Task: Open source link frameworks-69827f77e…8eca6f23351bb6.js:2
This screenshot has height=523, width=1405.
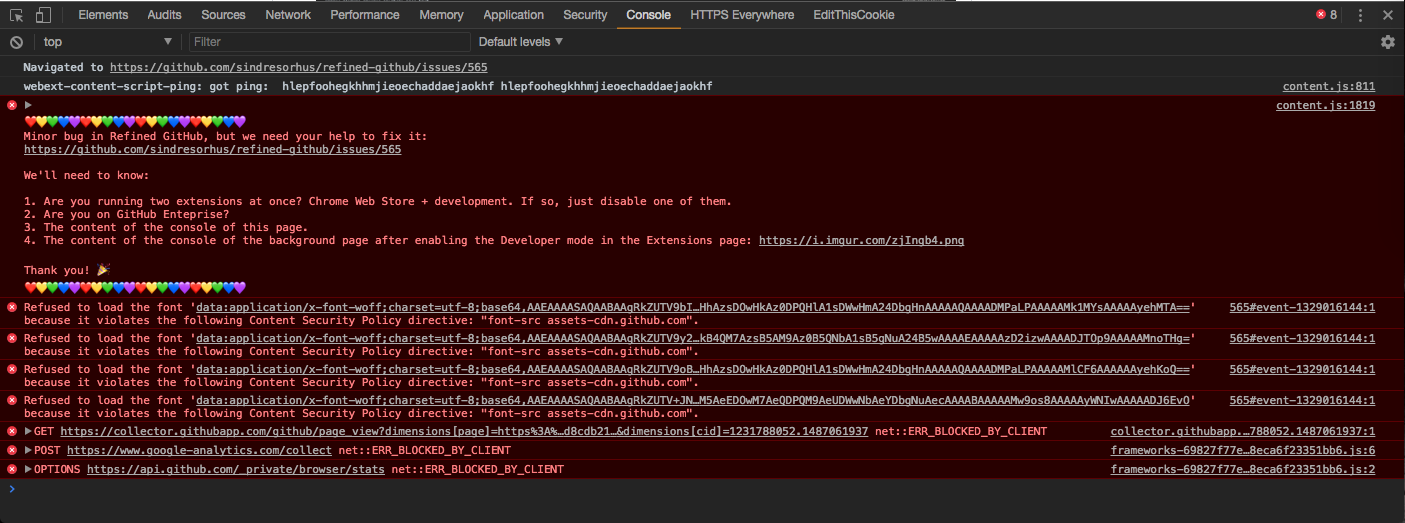Action: [1243, 469]
